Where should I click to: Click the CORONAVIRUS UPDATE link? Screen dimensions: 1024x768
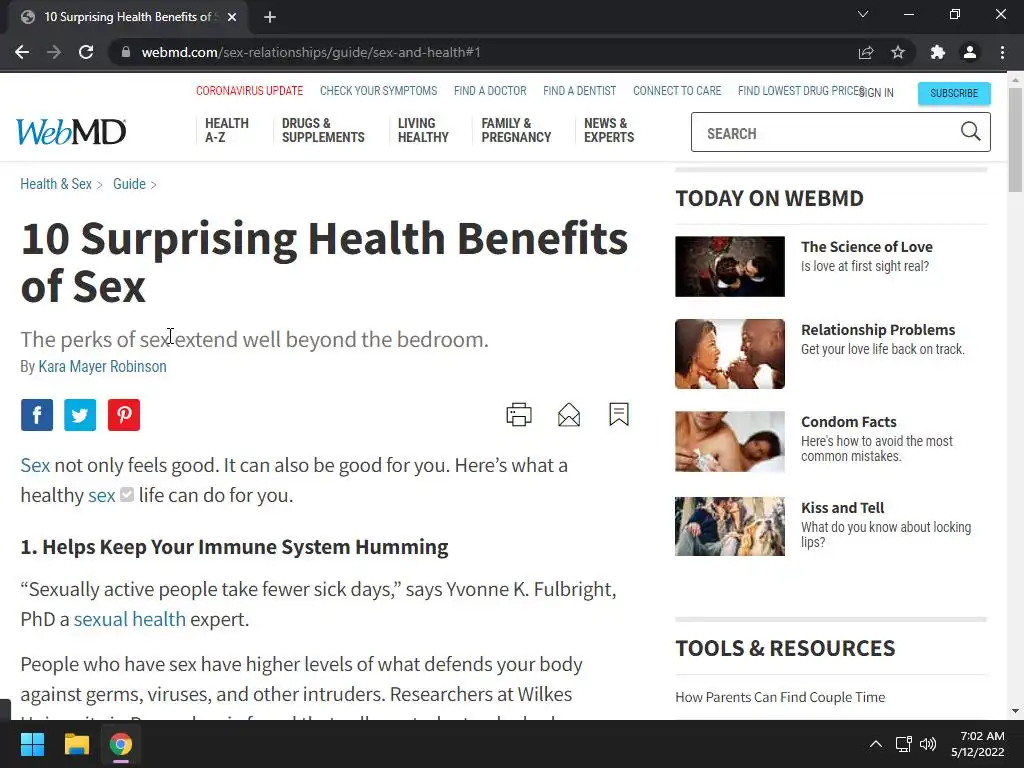249,91
